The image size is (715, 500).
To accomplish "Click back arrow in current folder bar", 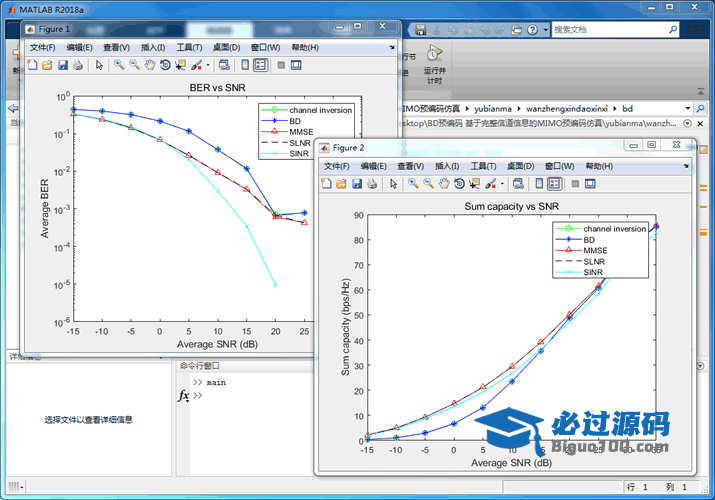I will point(13,108).
